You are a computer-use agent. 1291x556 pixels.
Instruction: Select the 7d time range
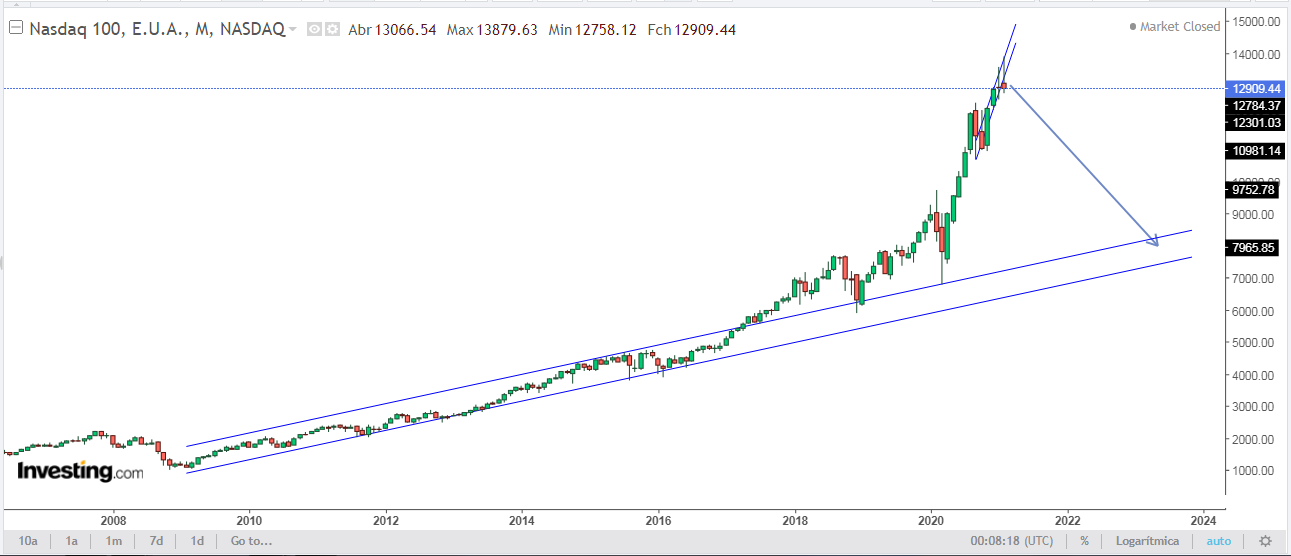click(157, 541)
